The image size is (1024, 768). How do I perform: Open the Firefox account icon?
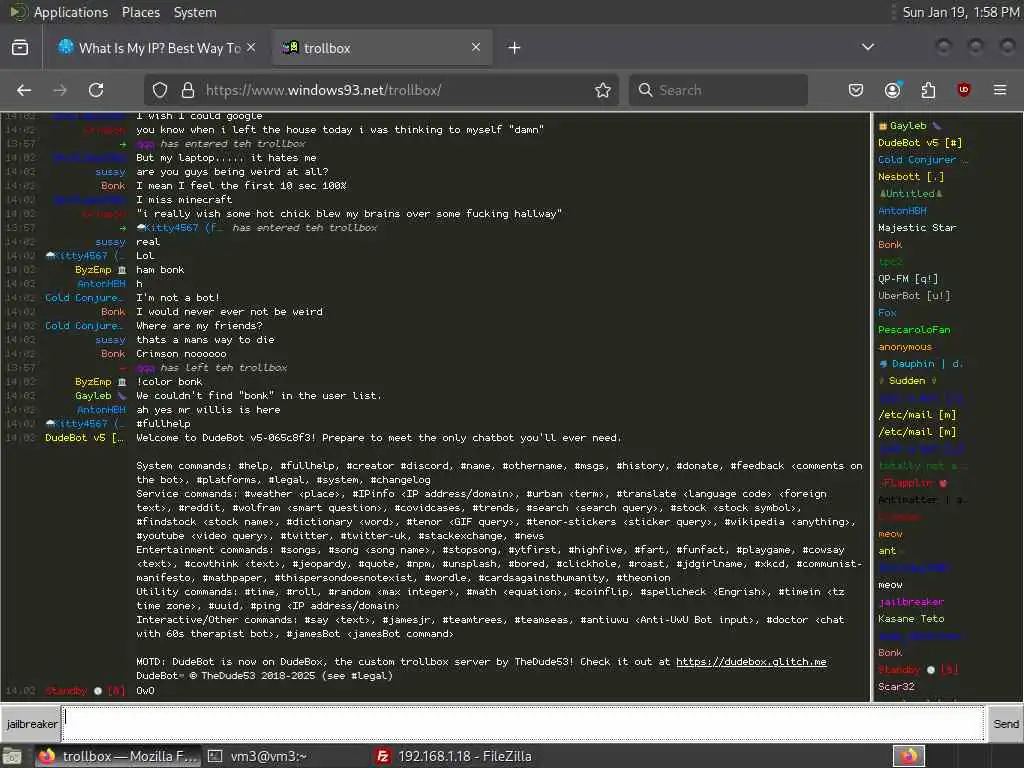893,90
